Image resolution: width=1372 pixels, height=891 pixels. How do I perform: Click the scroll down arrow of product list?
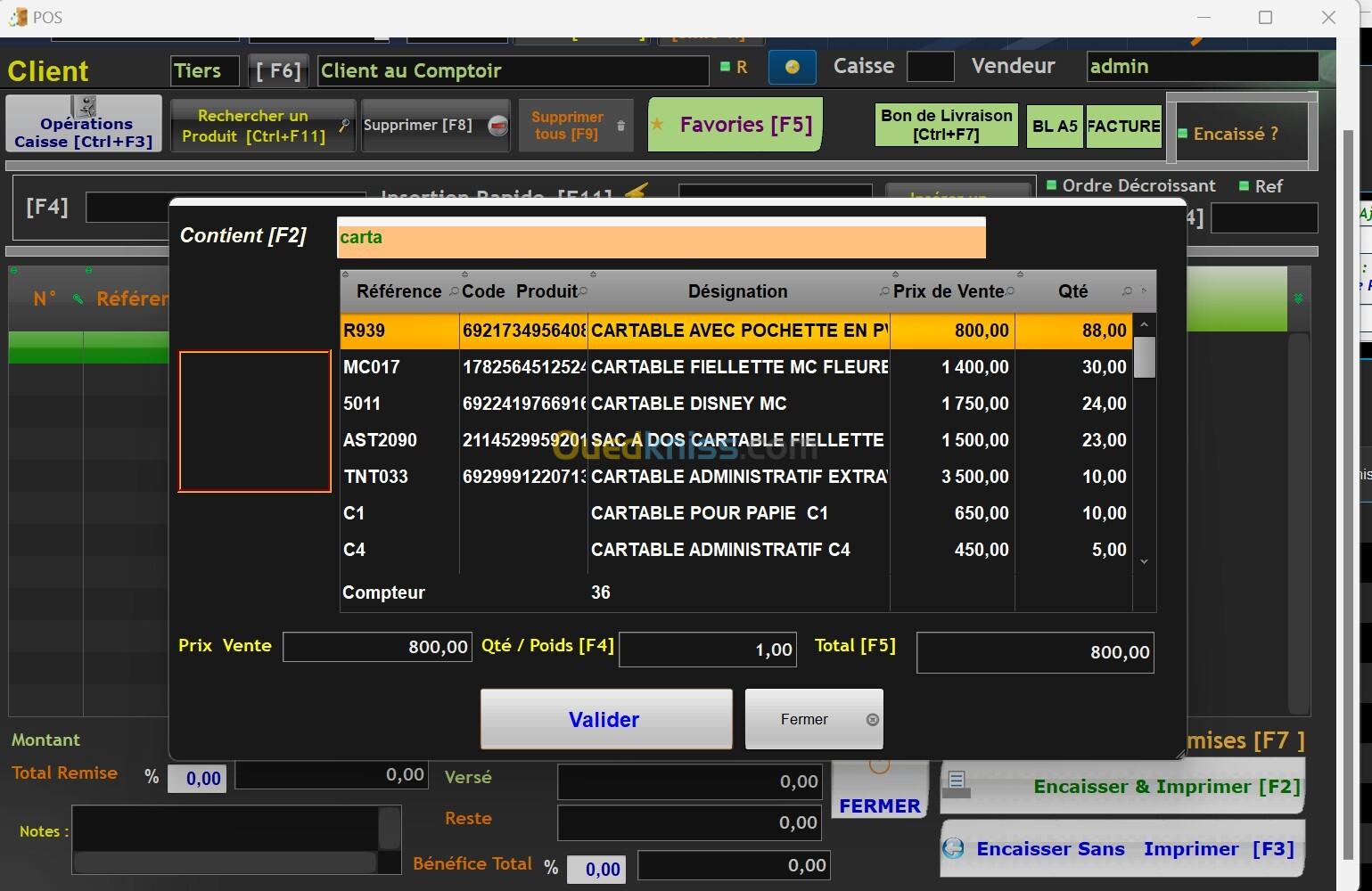(1145, 561)
